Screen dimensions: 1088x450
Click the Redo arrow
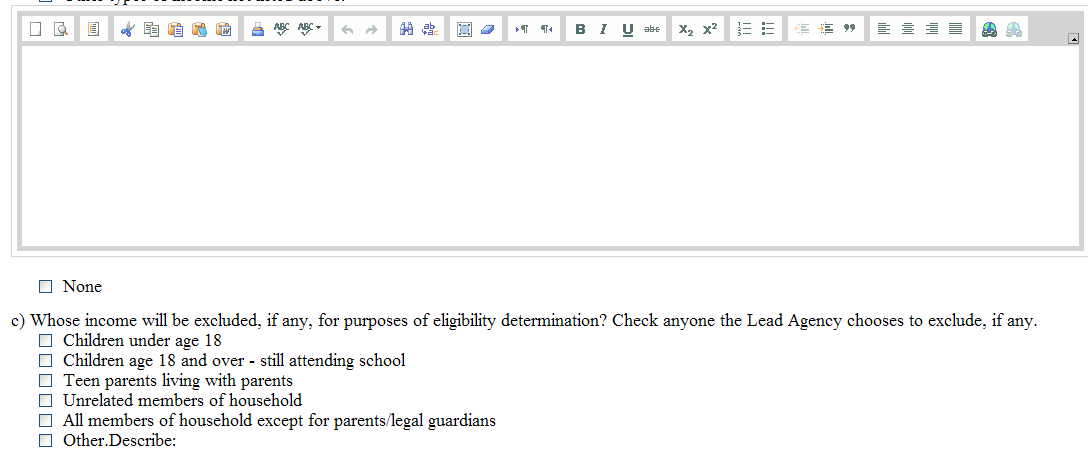coord(372,29)
